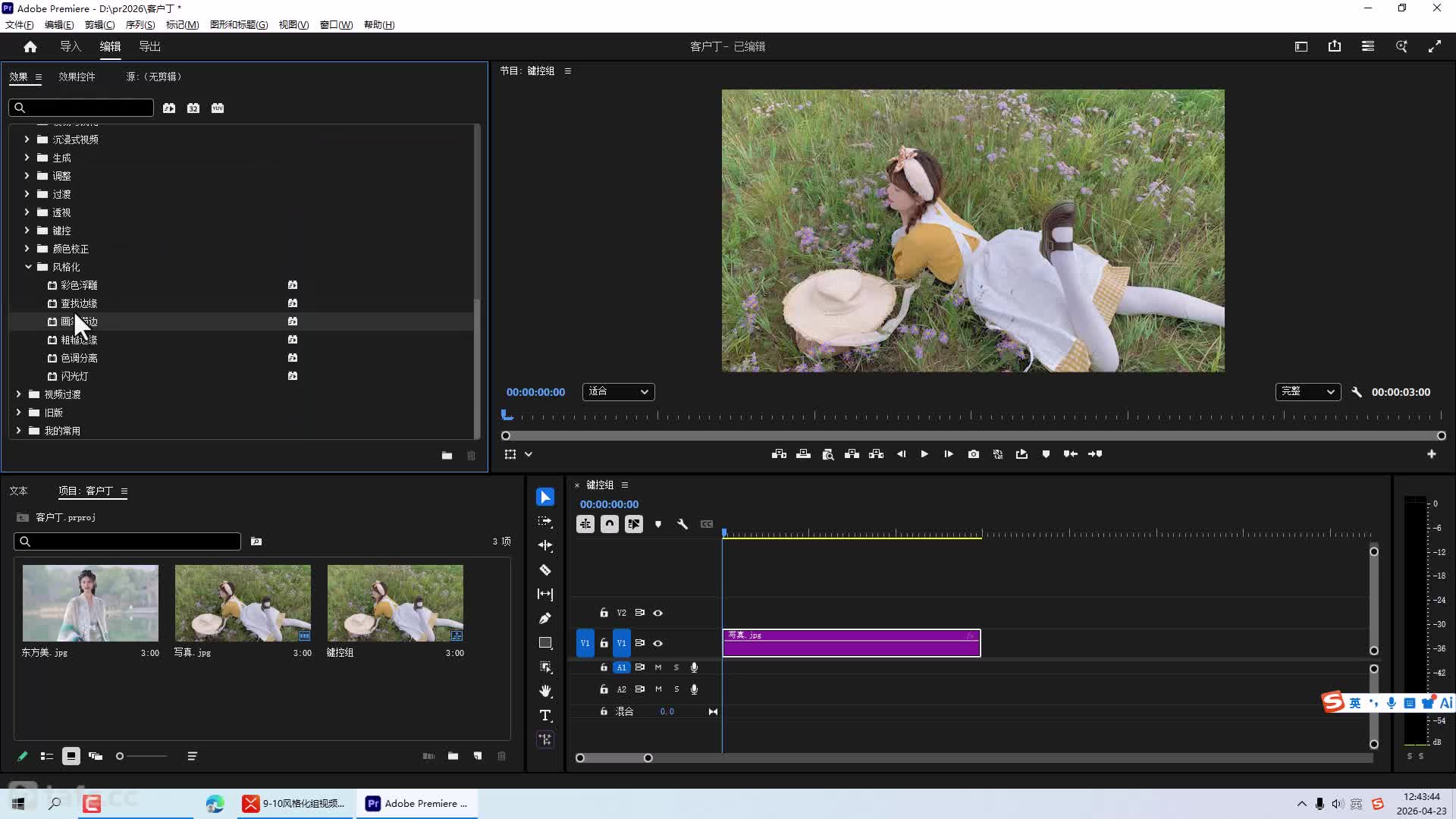Screen dimensions: 1456x819
Task: Click Add Marker in program monitor controls
Action: pyautogui.click(x=1046, y=454)
